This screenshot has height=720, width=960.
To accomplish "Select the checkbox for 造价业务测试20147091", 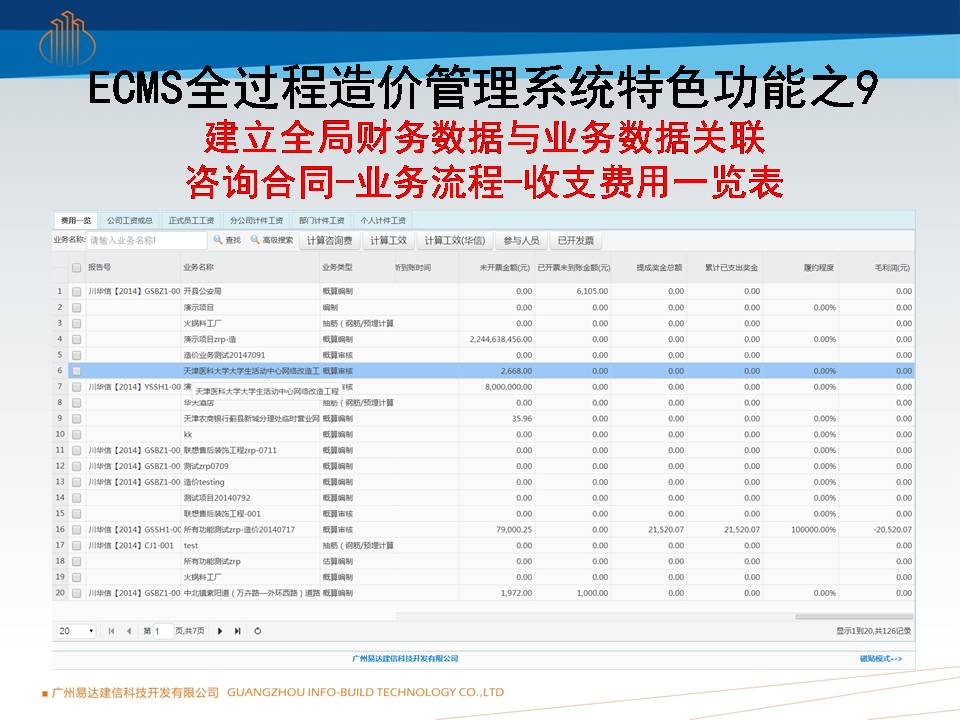I will click(77, 355).
